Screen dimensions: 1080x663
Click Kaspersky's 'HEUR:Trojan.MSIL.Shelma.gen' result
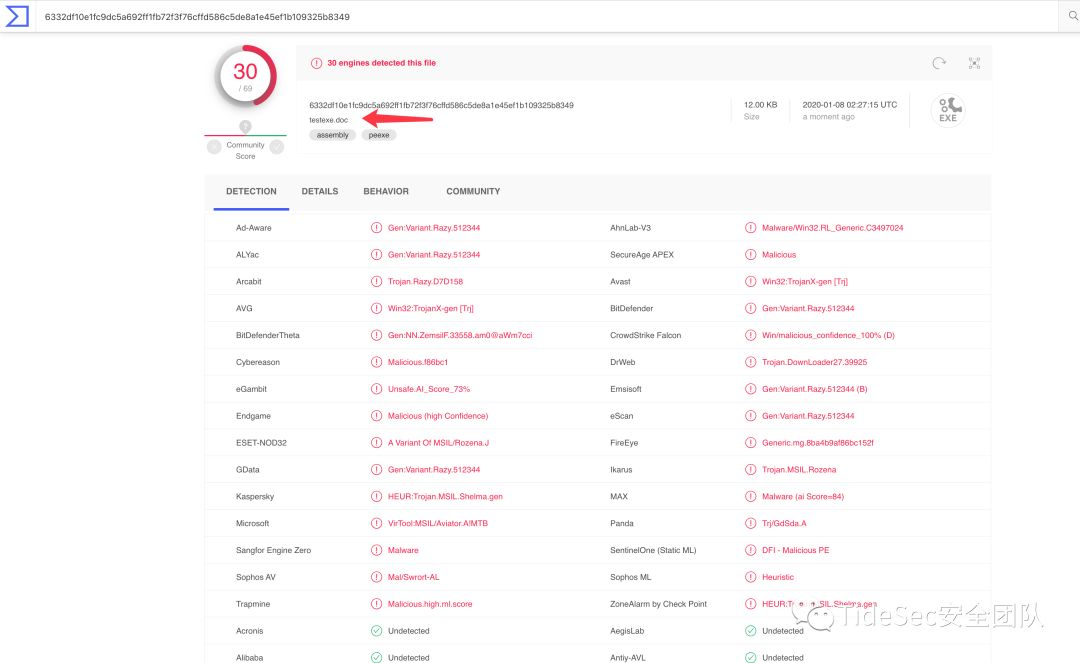pyautogui.click(x=445, y=496)
